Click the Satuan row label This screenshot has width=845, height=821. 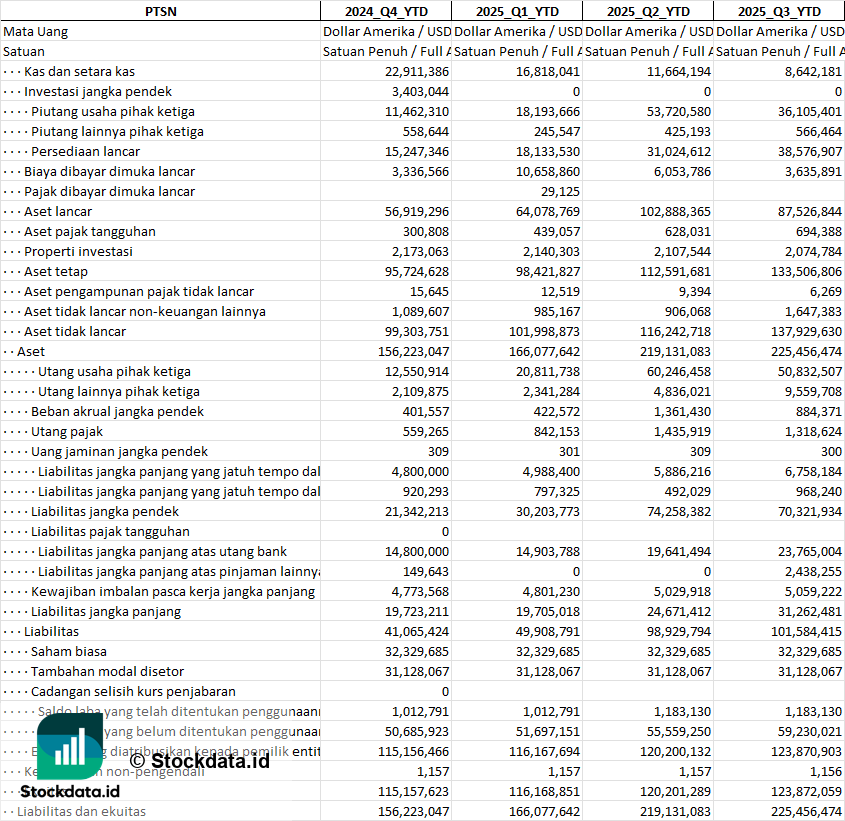pos(24,51)
